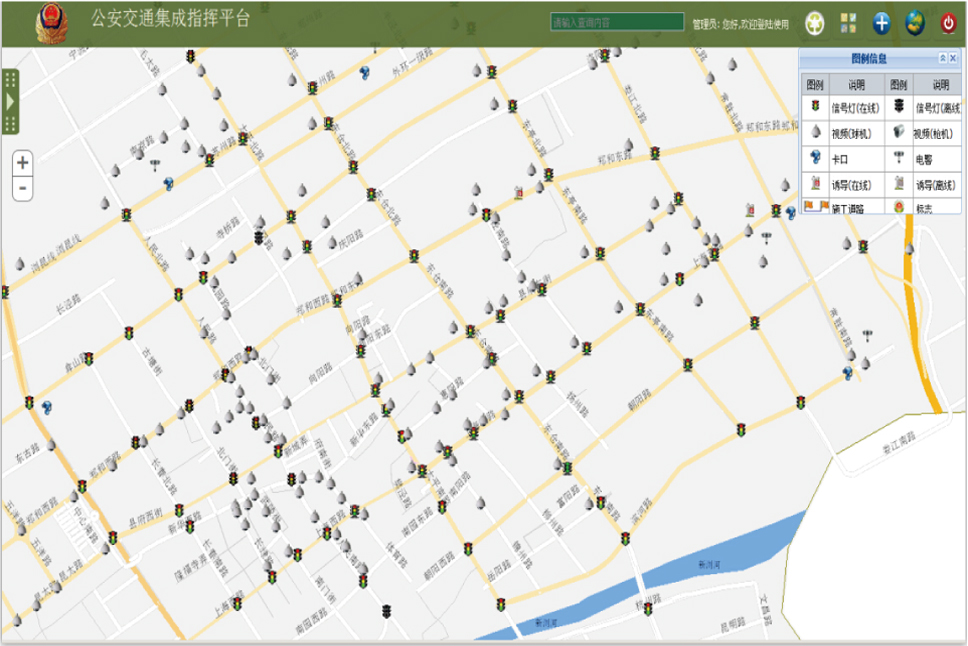Open the four-tile module grid icon
Screen dimensions: 968x646
pos(848,23)
